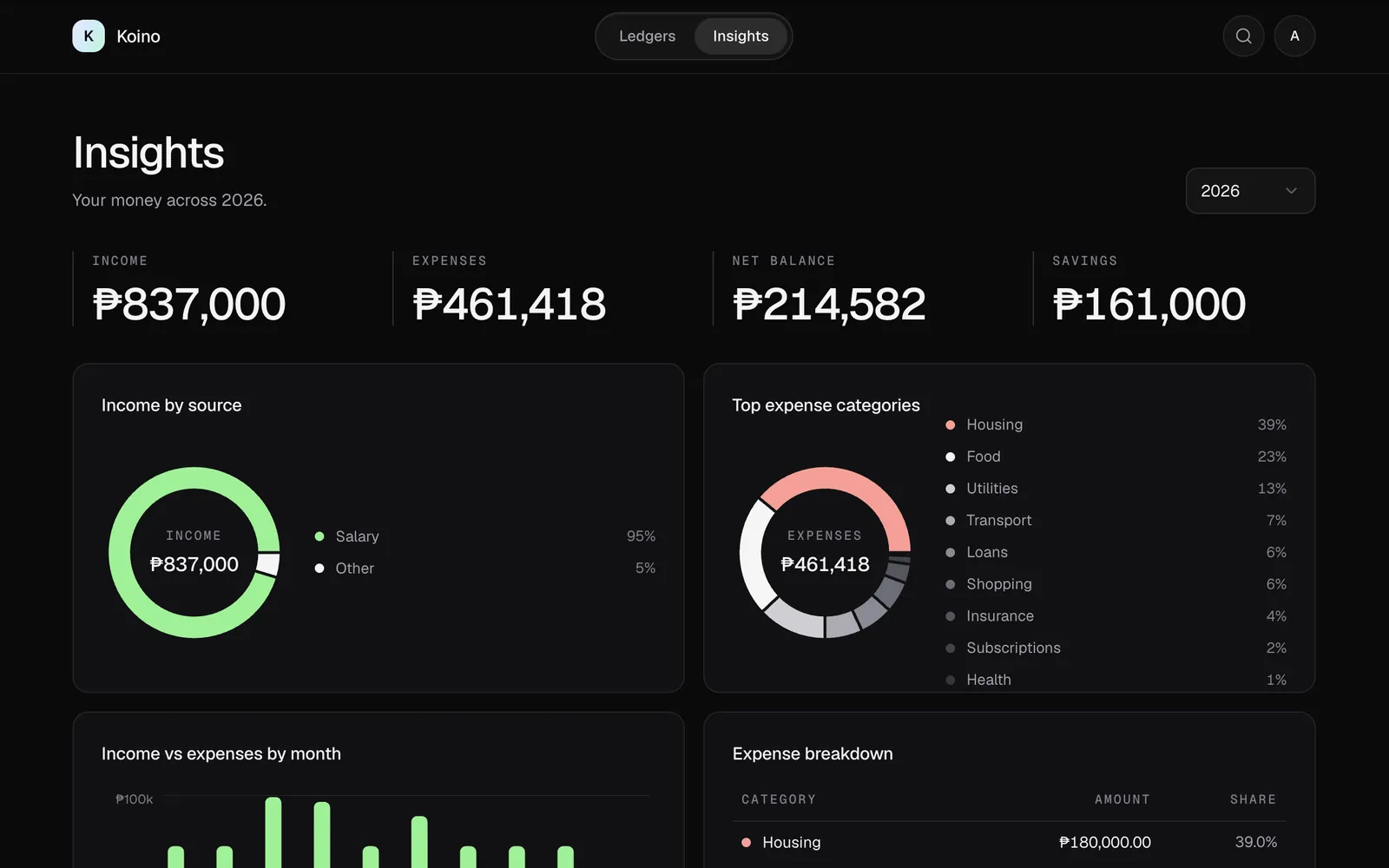Click the 95% Salary percentage
Image resolution: width=1389 pixels, height=868 pixels.
642,536
